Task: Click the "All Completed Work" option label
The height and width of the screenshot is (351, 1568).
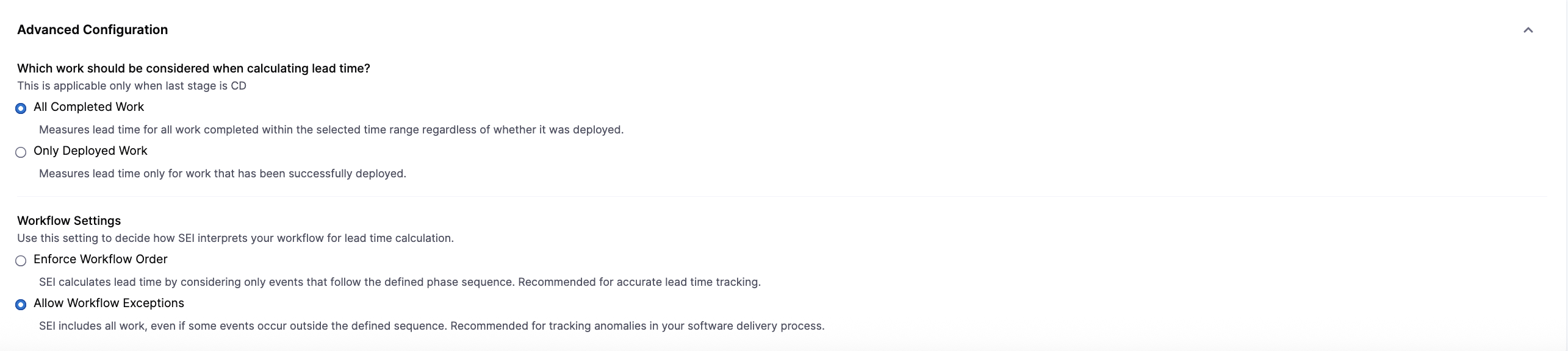Action: pos(88,107)
